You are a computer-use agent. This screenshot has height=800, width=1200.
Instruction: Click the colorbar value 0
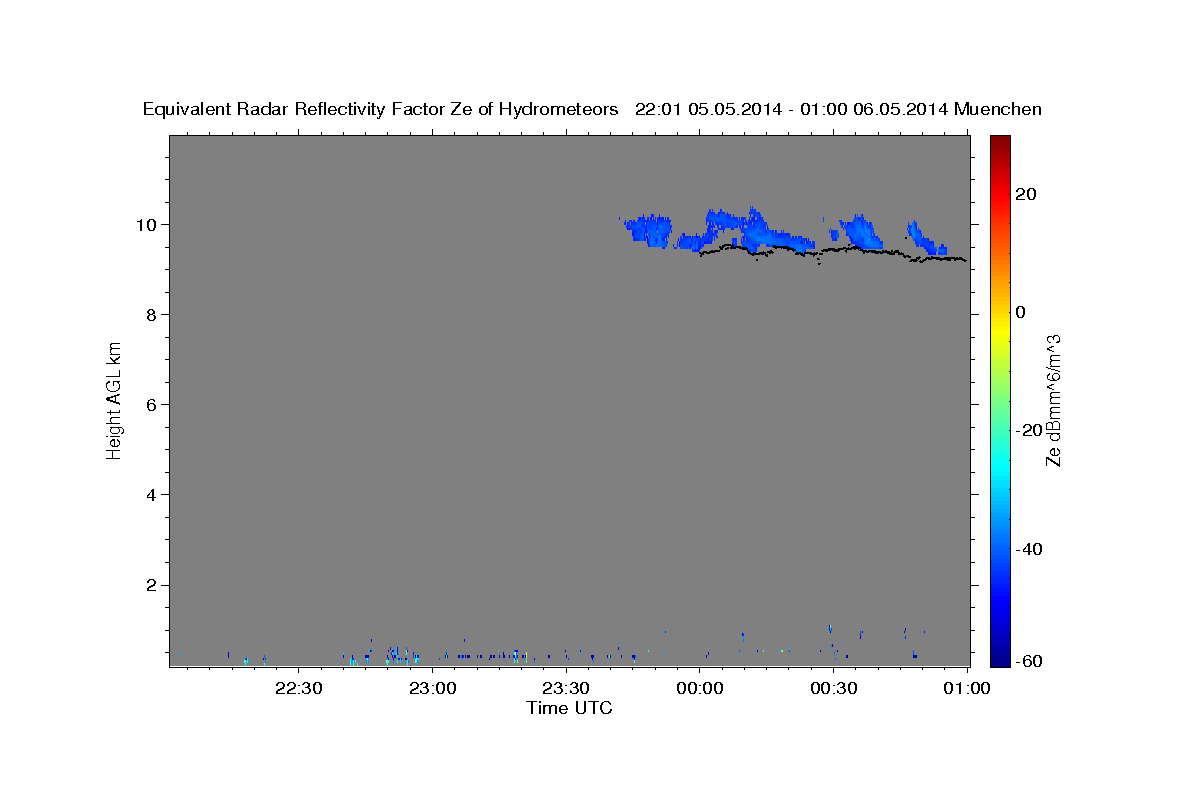coord(1021,312)
